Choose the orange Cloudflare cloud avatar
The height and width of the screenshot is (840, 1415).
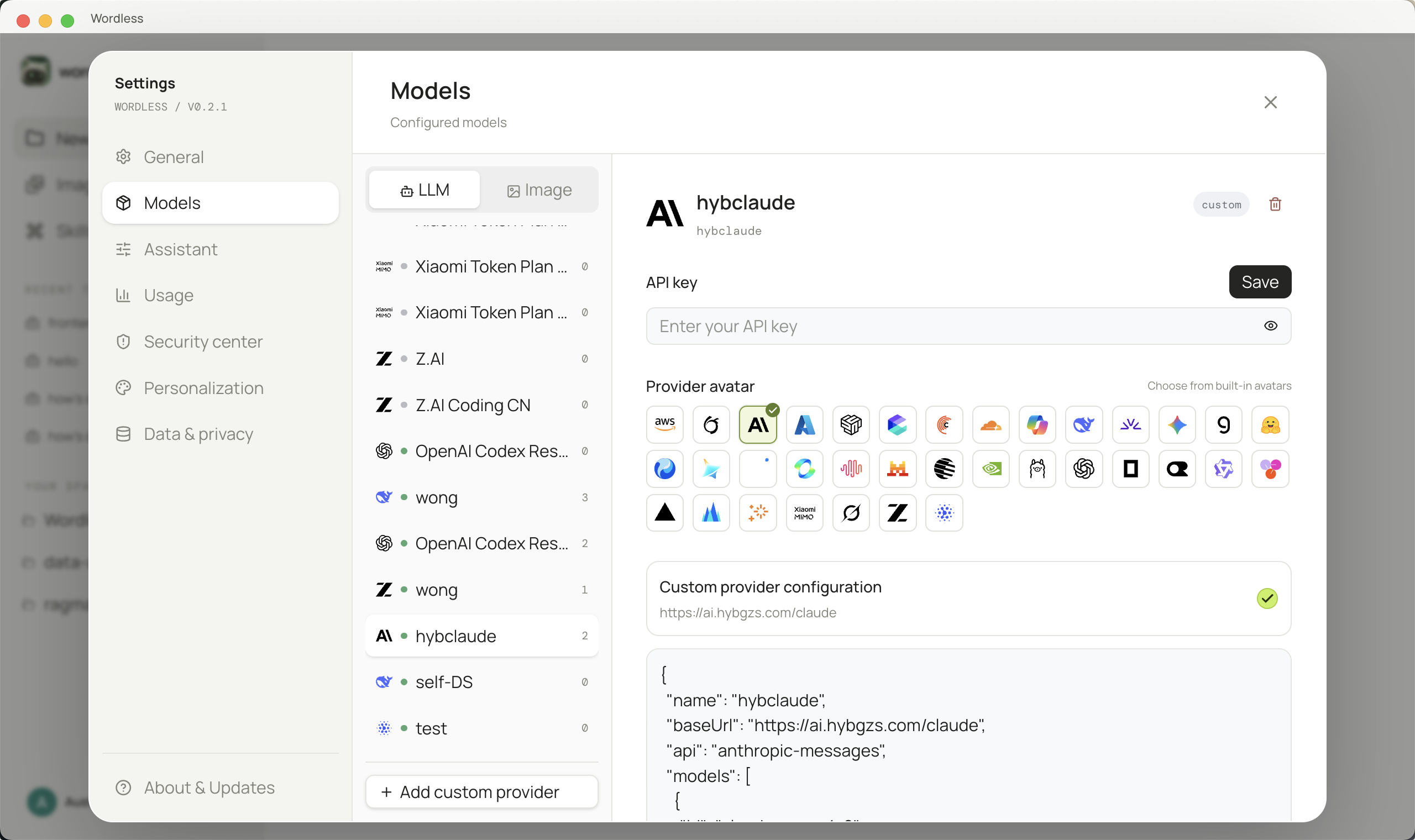click(990, 424)
